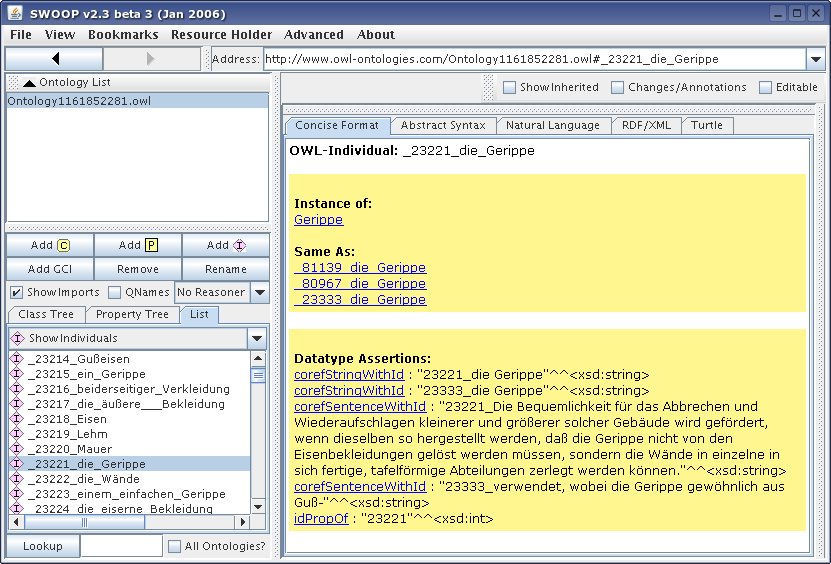Click the Add Class button

[50, 245]
